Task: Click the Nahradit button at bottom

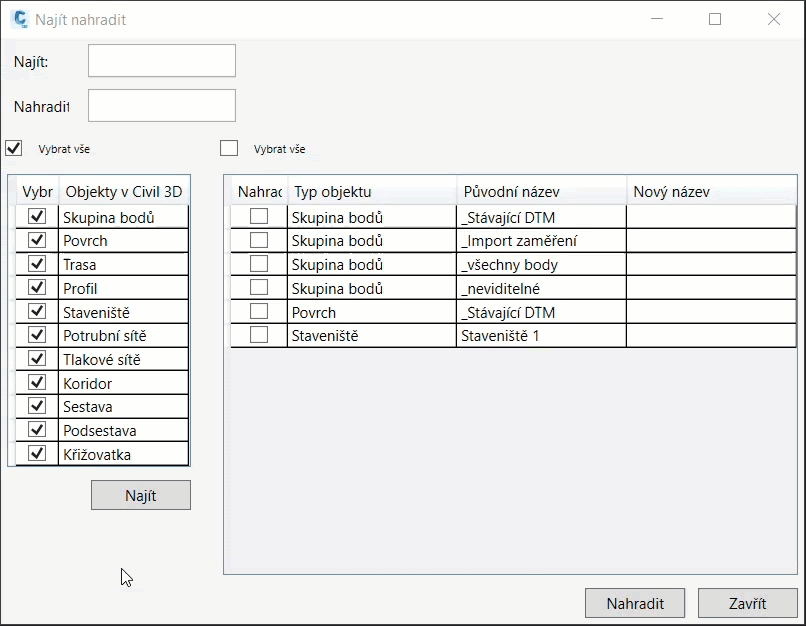Action: [x=635, y=603]
